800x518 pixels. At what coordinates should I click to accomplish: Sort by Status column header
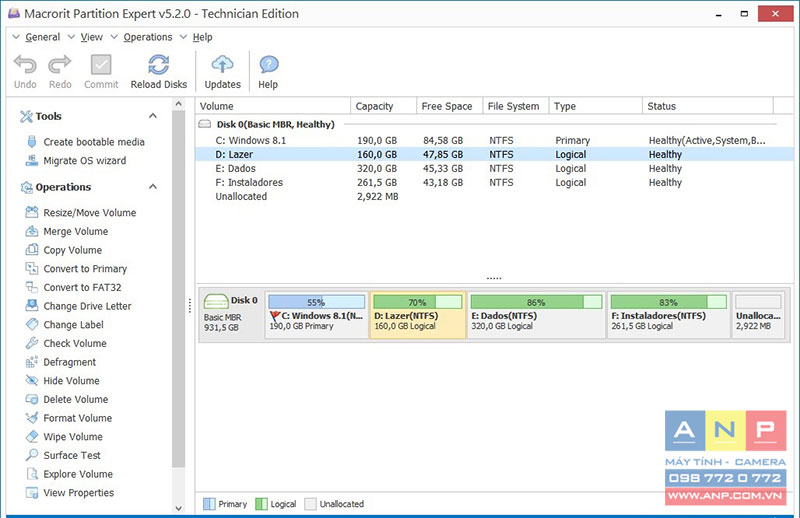coord(708,106)
